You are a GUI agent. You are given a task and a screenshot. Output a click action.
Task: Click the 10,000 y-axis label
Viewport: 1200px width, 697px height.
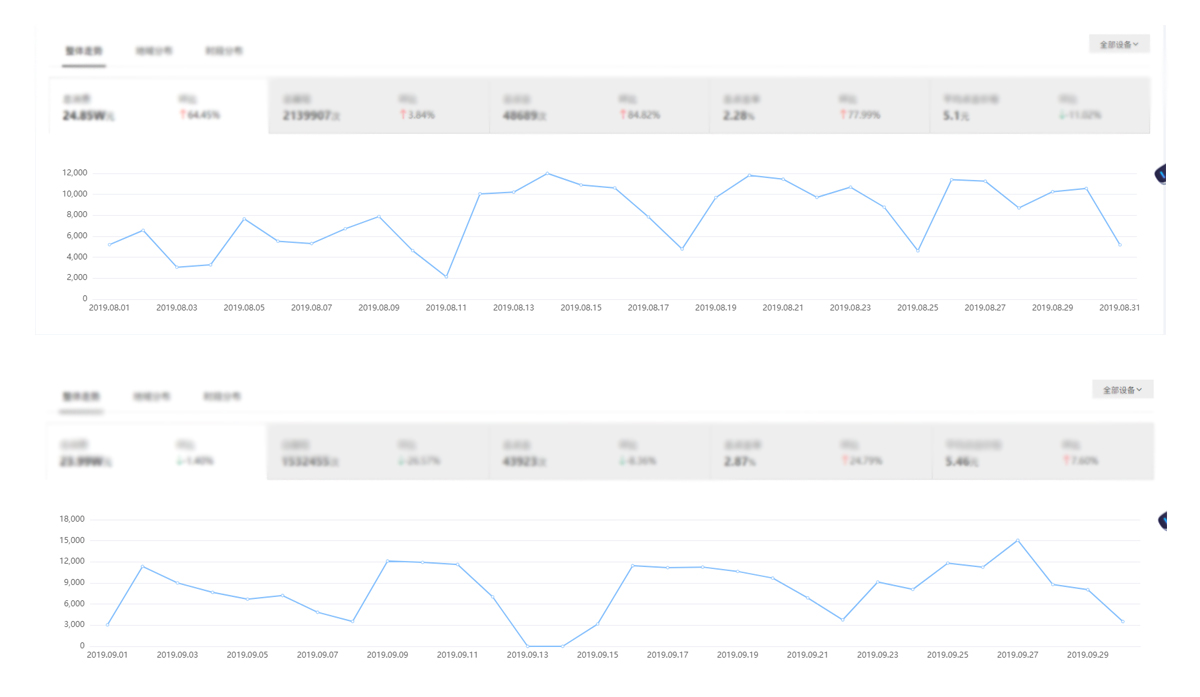75,194
